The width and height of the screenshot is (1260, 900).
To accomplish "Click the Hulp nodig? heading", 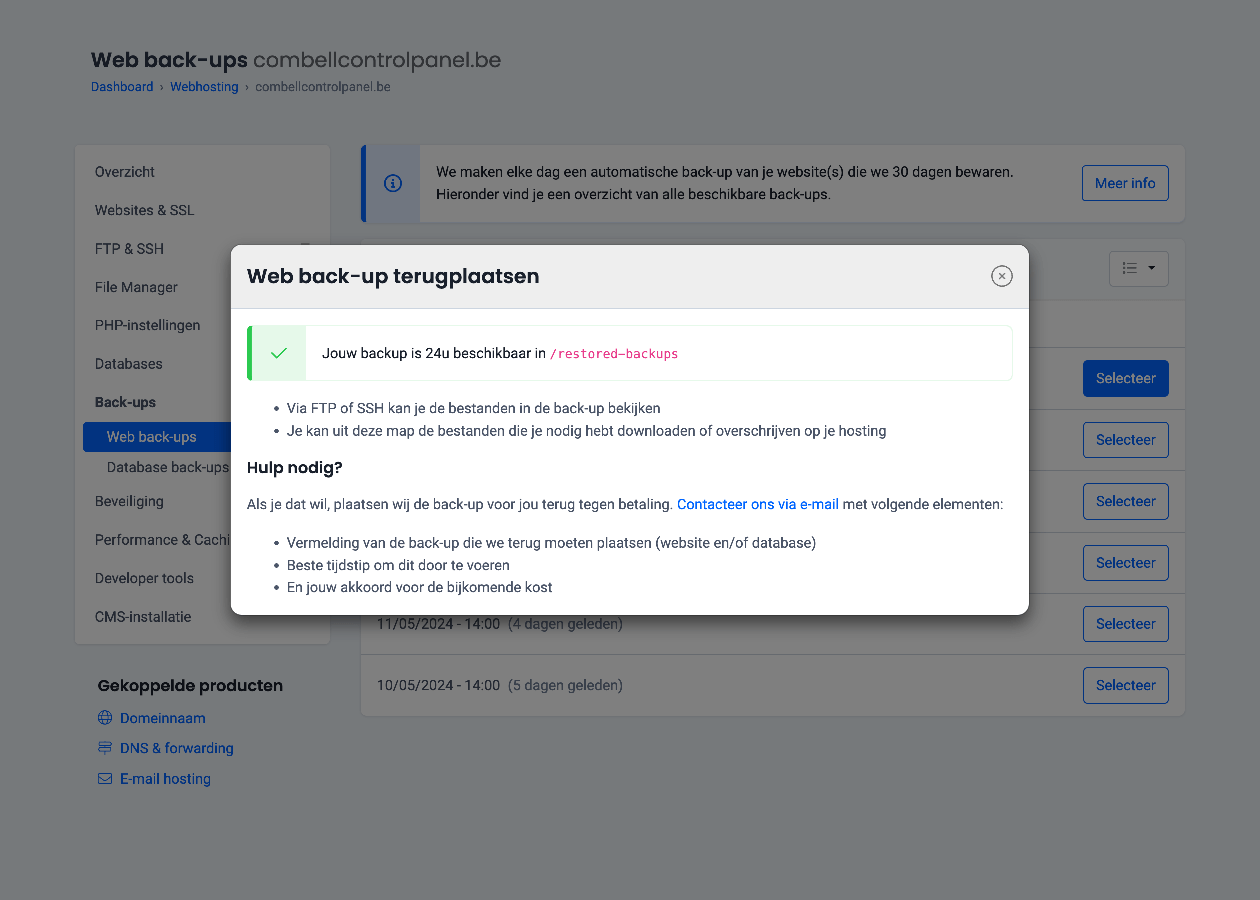I will coord(295,468).
